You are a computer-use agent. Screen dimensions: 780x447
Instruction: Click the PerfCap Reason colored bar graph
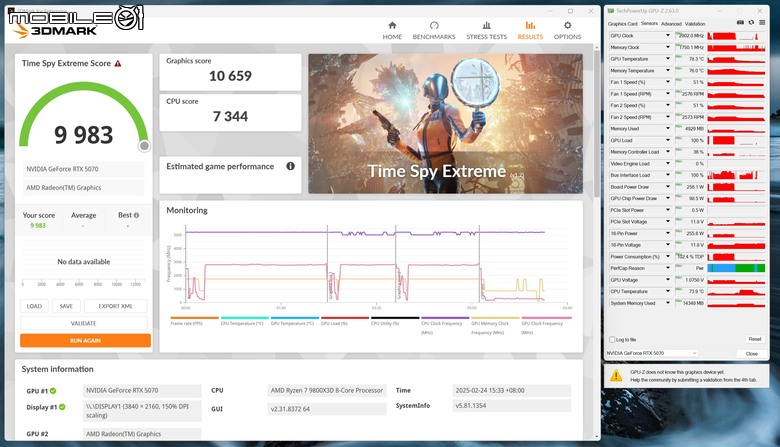pyautogui.click(x=736, y=268)
